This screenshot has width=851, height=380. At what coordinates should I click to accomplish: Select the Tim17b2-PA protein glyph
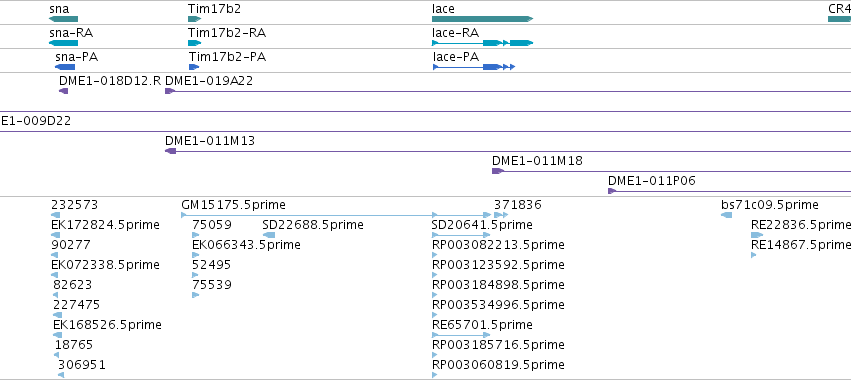click(x=194, y=67)
